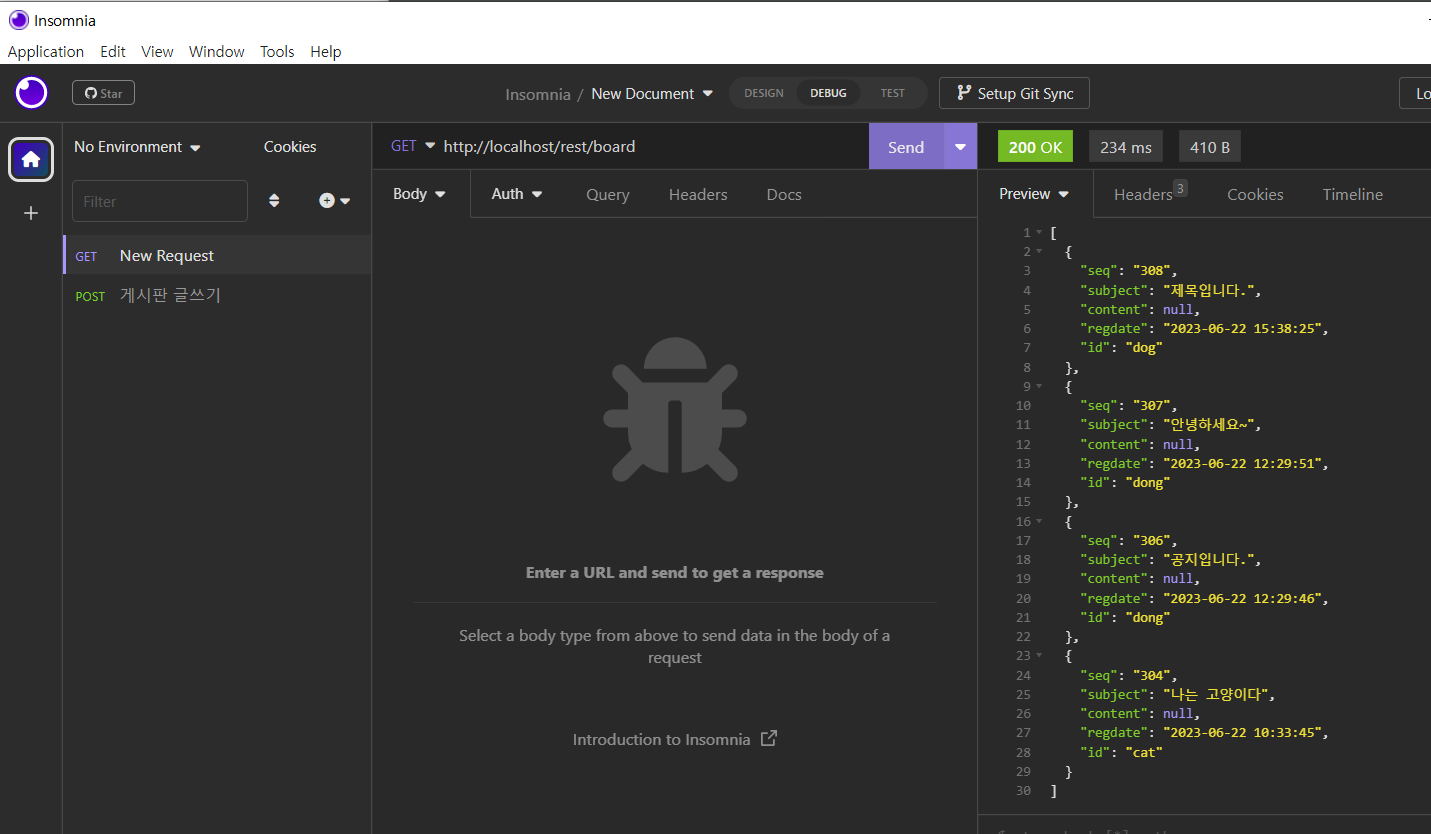Click the URL field http://localhost/rest/board
The height and width of the screenshot is (834, 1431).
(539, 146)
